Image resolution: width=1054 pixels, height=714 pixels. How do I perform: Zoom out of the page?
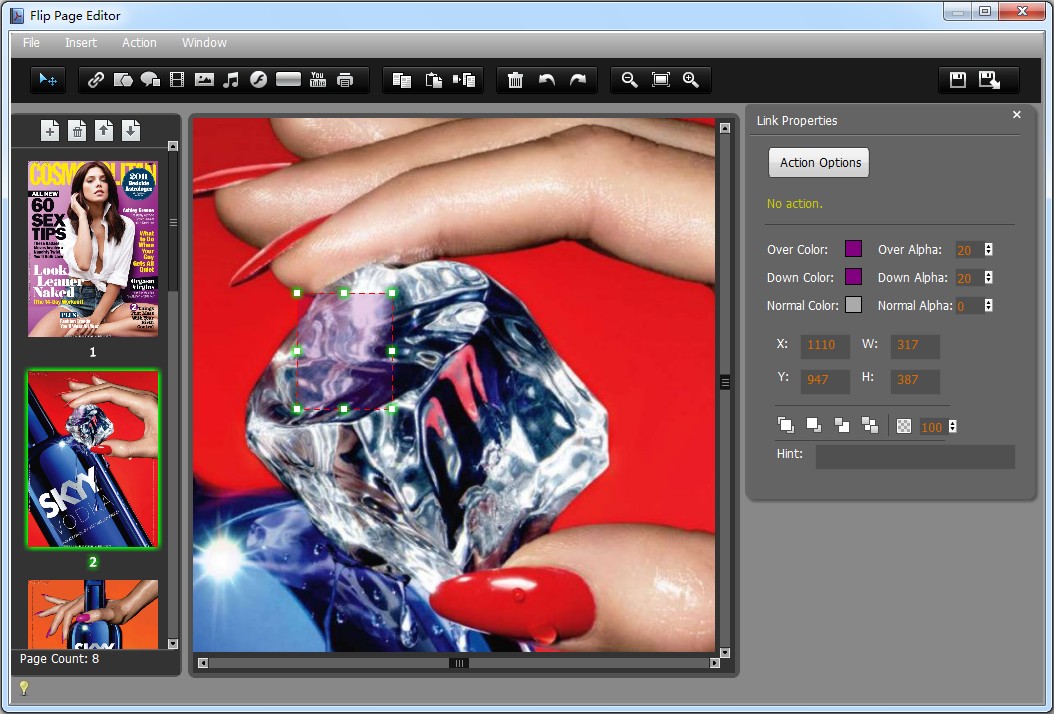click(629, 80)
